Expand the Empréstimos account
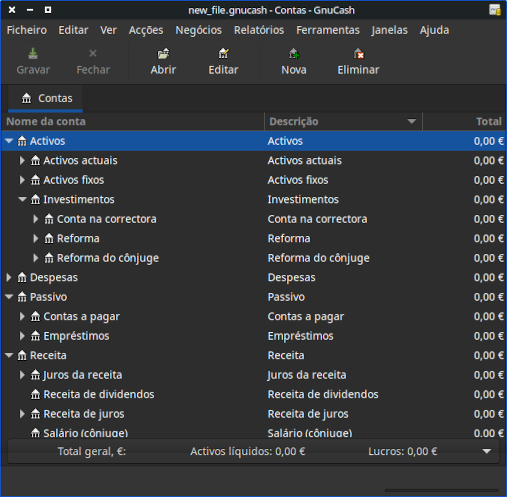Viewport: 507px width, 497px height. tap(22, 336)
